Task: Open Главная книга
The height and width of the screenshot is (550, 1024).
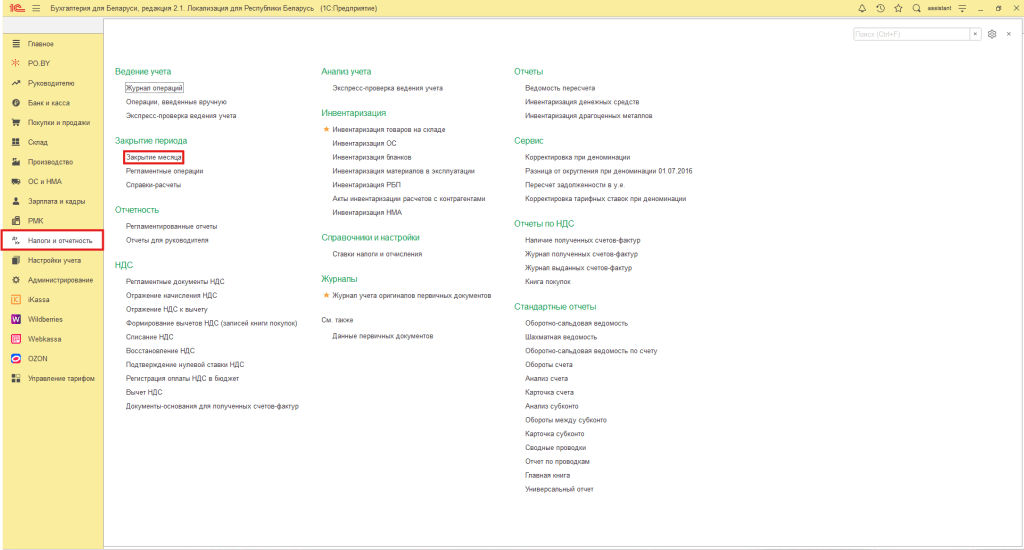Action: [x=547, y=475]
